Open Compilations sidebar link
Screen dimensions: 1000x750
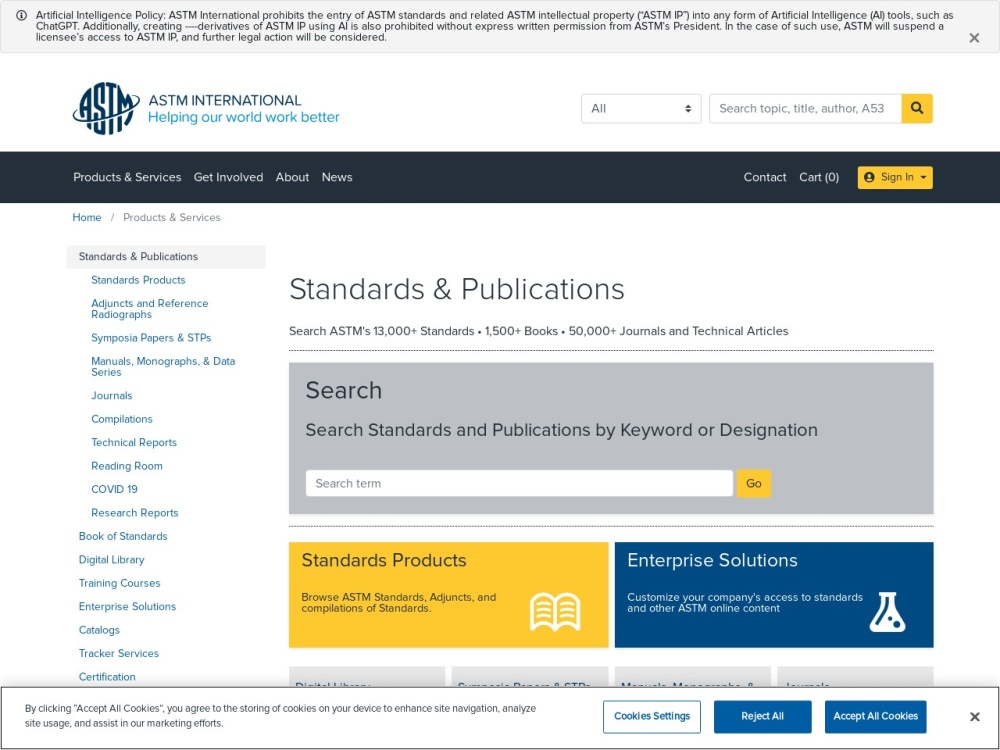122,419
